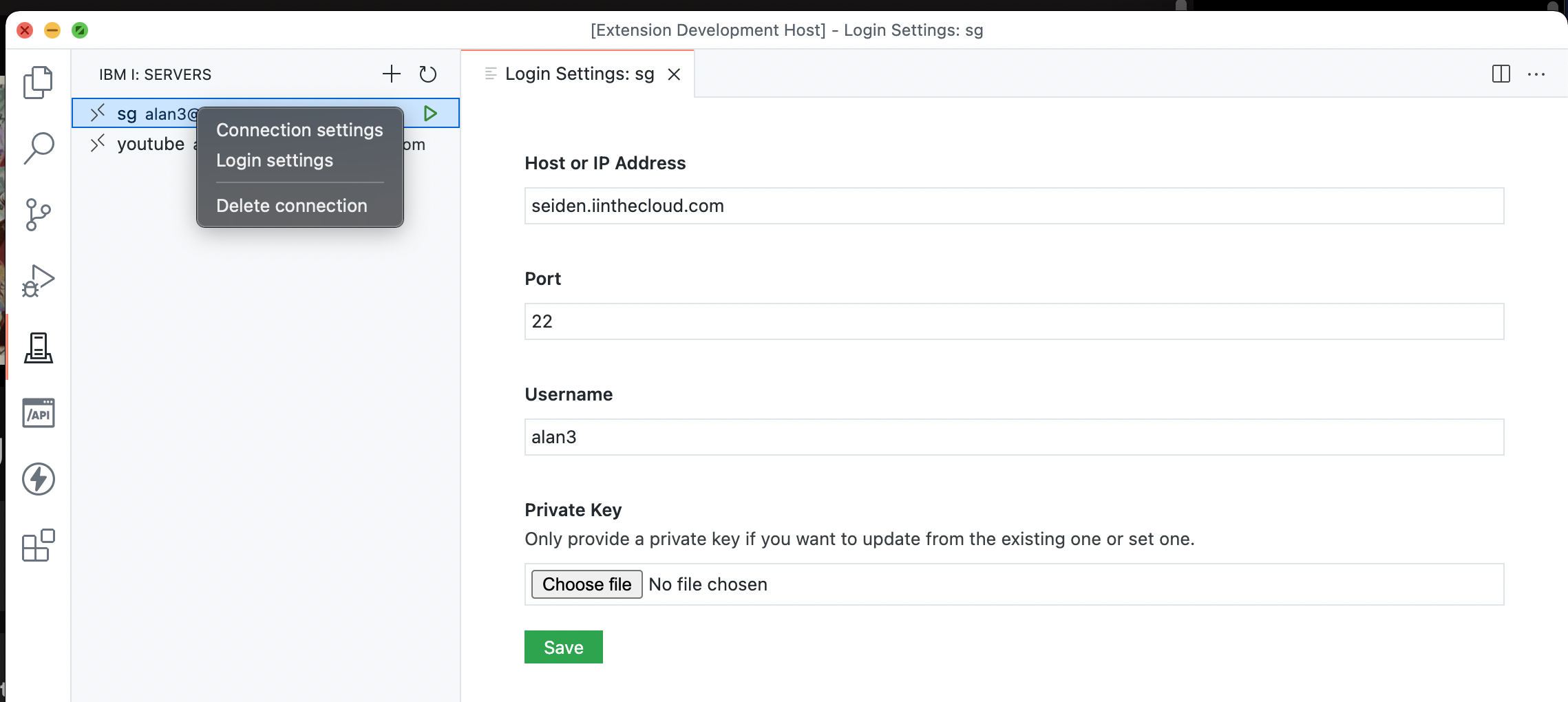Select Delete connection in the menu
The image size is (1568, 702).
tap(292, 205)
